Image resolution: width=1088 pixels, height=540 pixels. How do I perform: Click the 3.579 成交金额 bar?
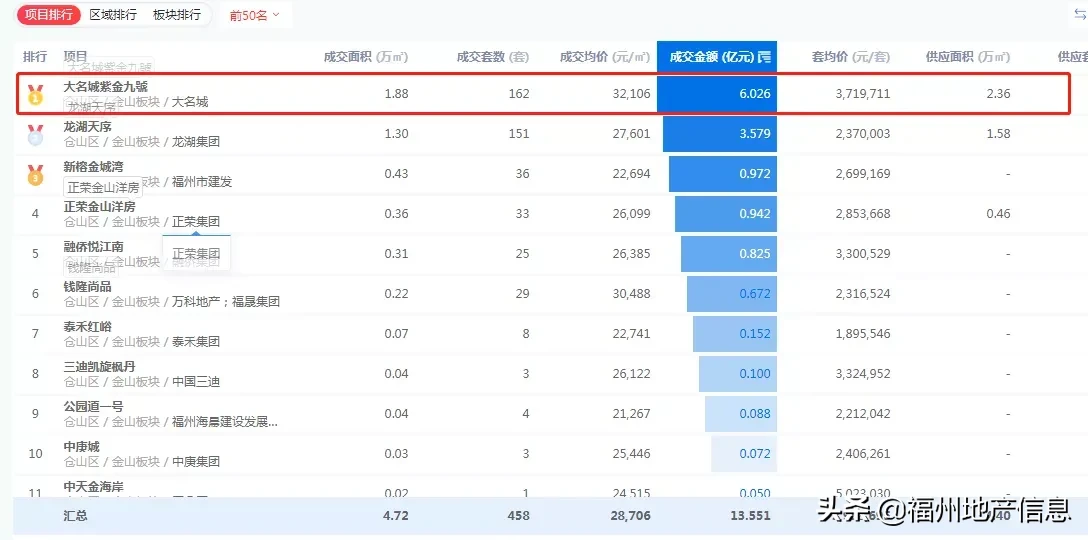tap(720, 134)
